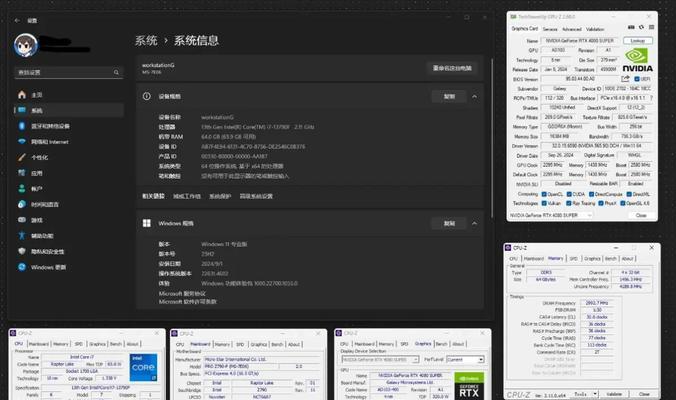Open the 域或工作组 link
The image size is (676, 400).
click(187, 196)
